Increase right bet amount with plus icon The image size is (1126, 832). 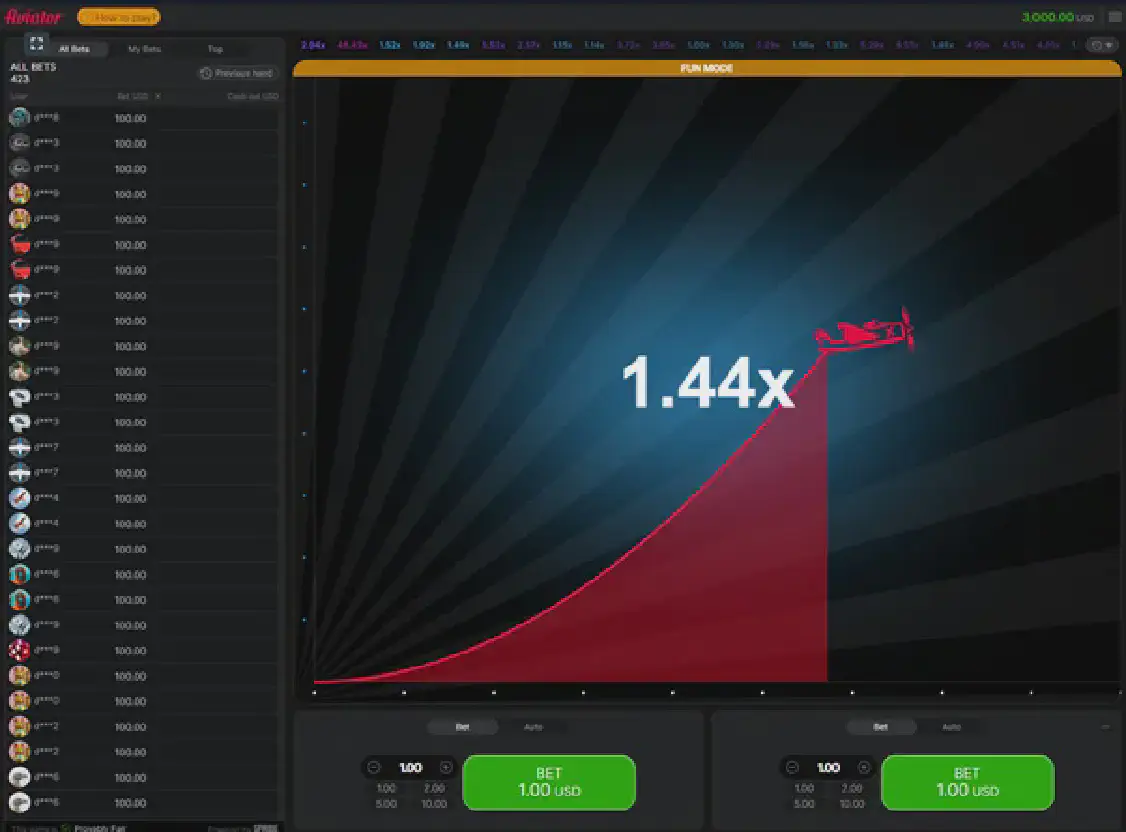[864, 767]
